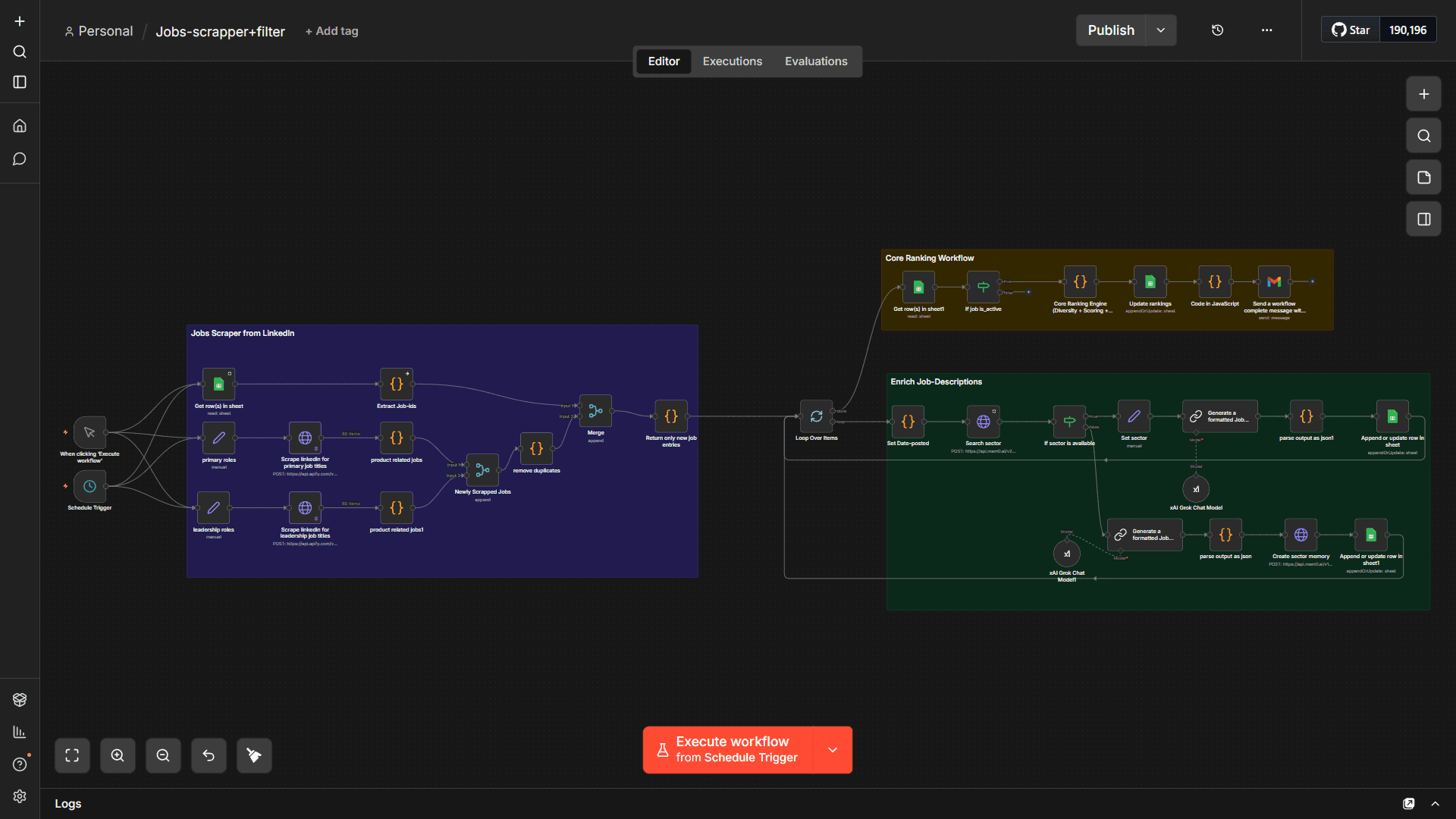Expand the Publish dropdown arrow

1160,30
